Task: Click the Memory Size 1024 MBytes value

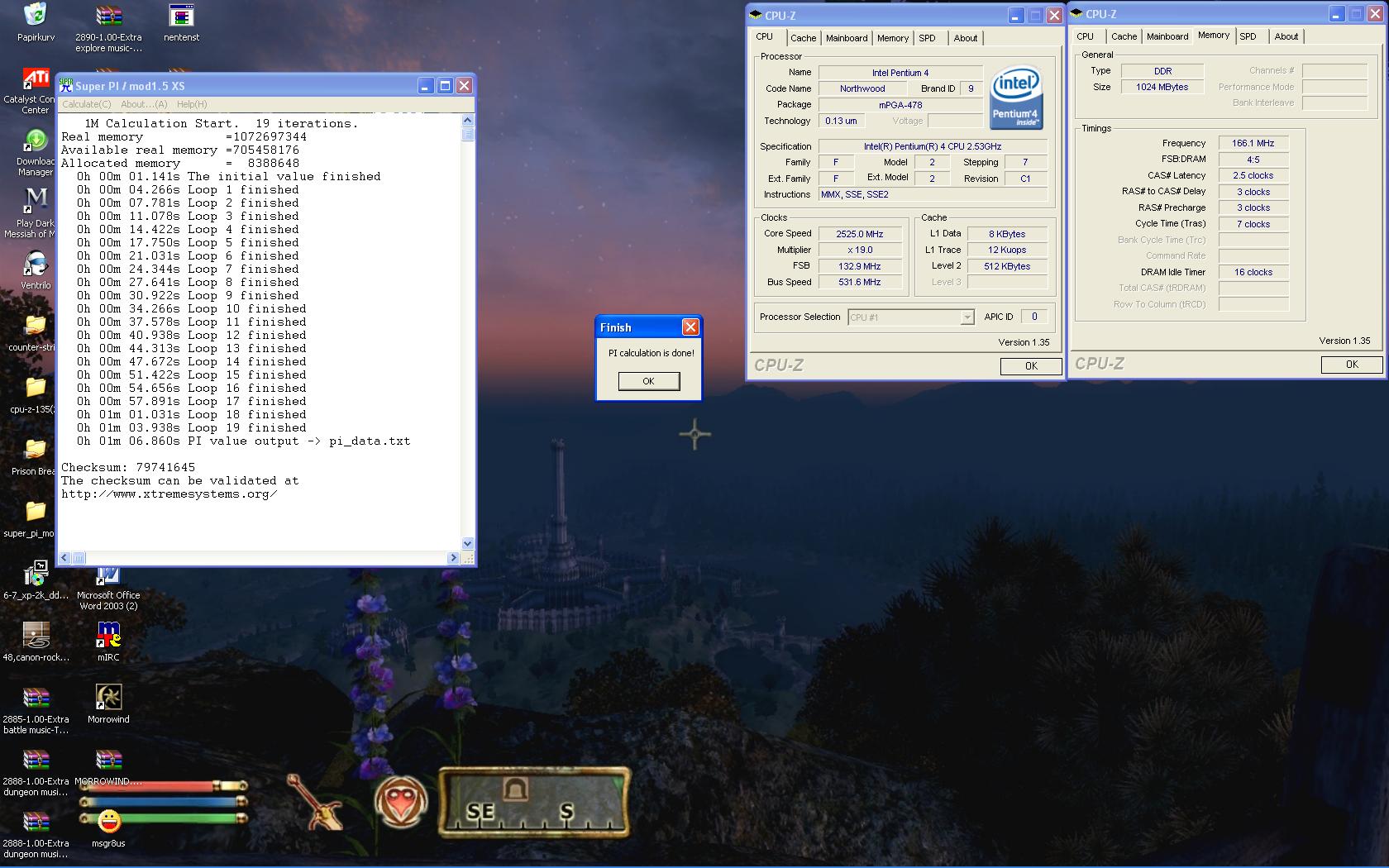Action: click(x=1162, y=87)
